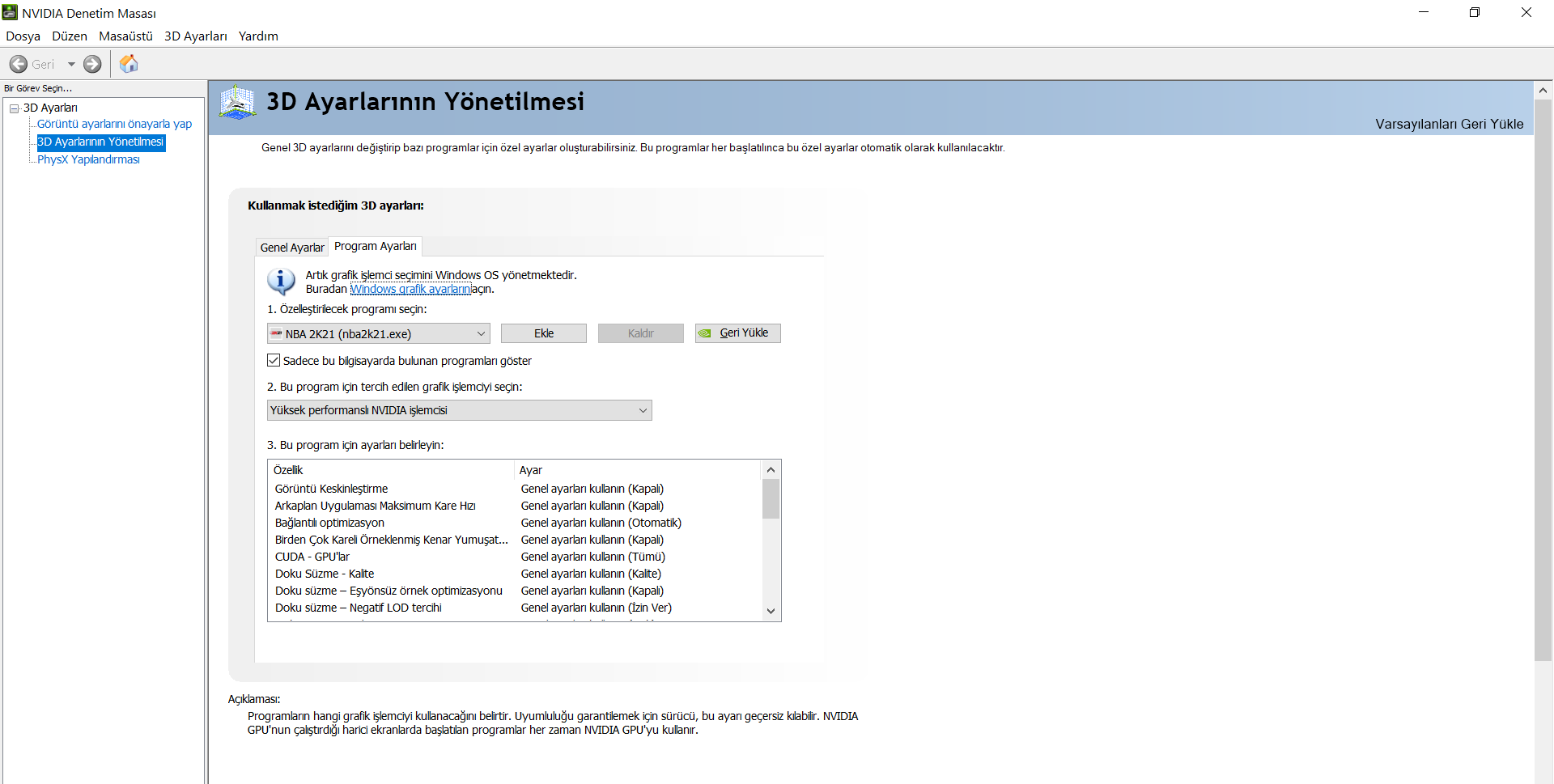This screenshot has height=784, width=1554.
Task: Toggle Sadece bu bilgisayarda bulunan programları göster
Action: click(x=274, y=360)
